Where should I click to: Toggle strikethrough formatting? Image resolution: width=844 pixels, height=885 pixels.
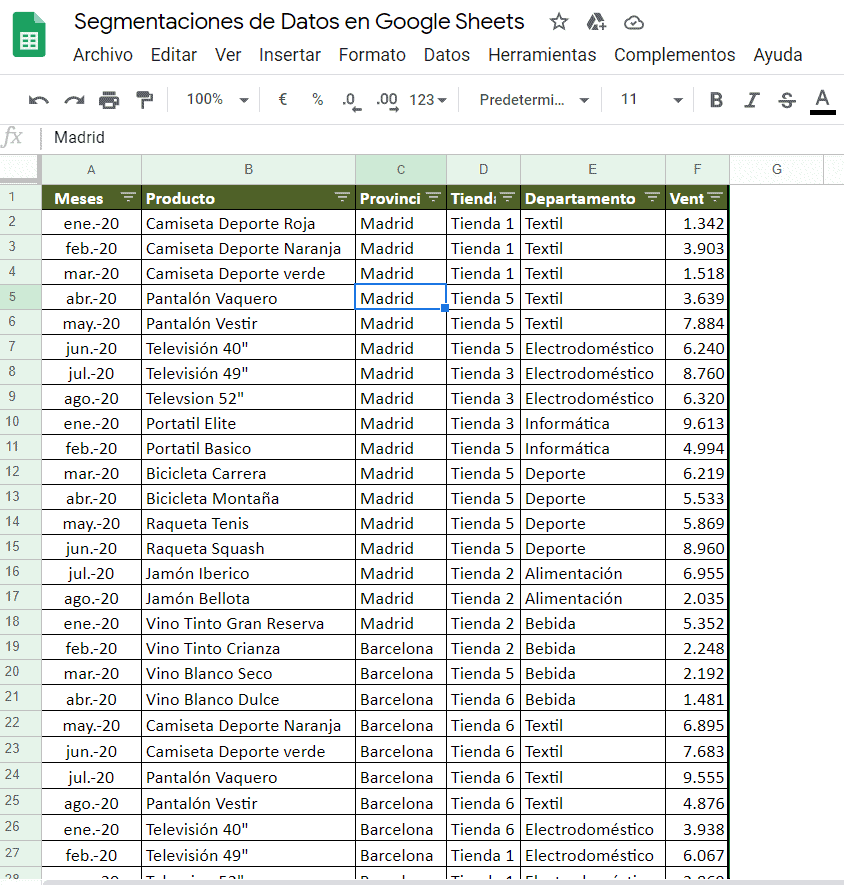click(787, 100)
